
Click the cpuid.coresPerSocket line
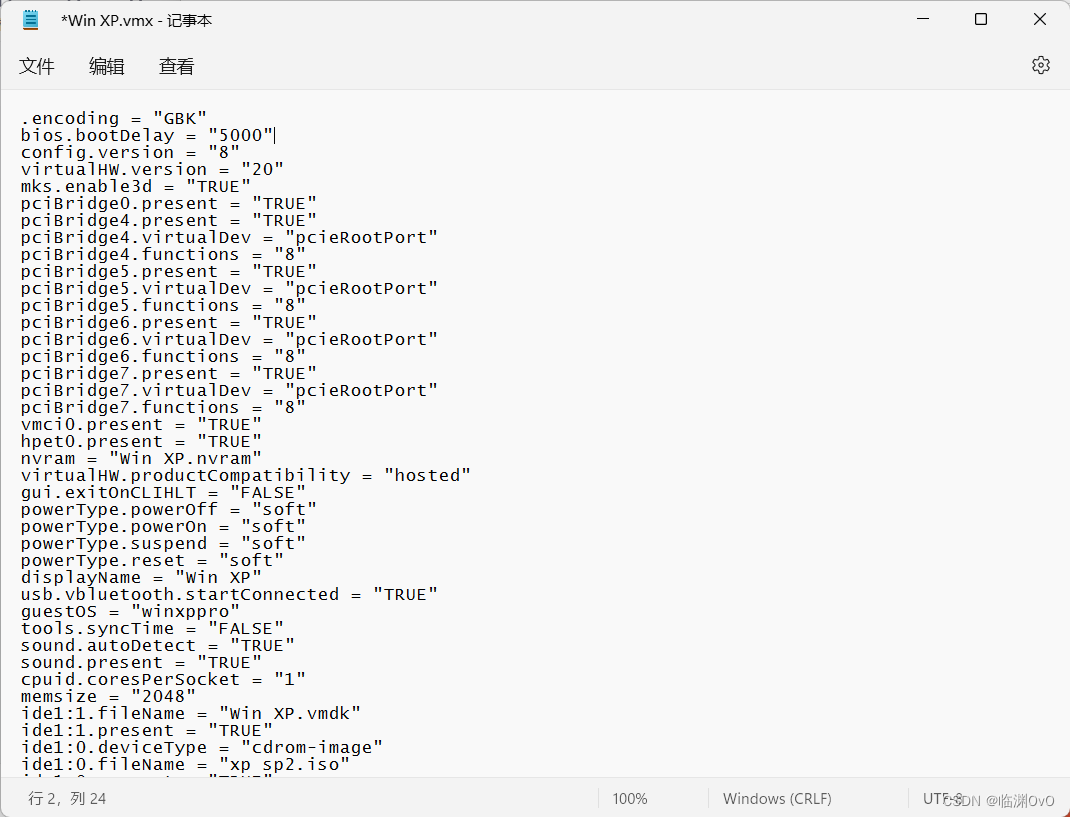point(163,679)
